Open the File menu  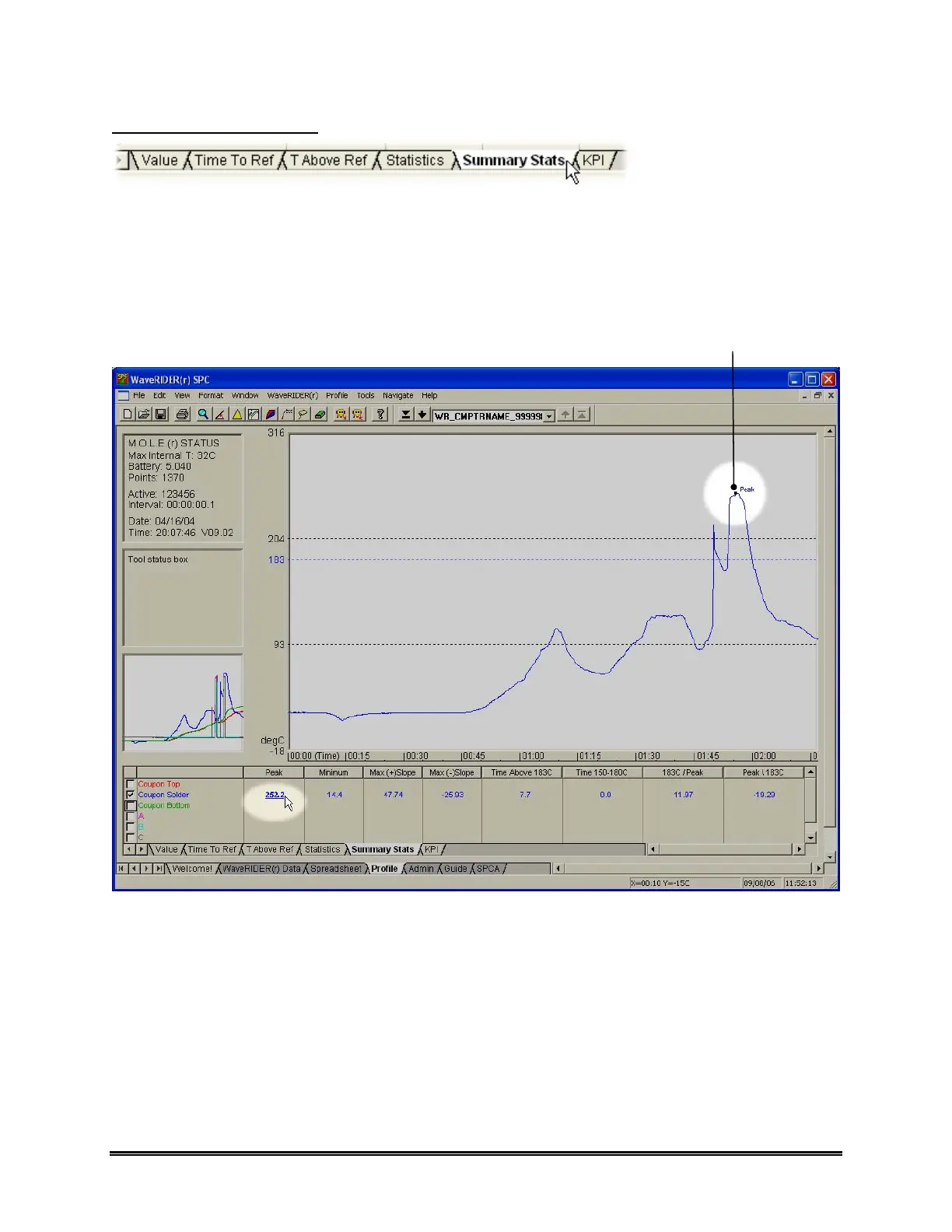[138, 395]
